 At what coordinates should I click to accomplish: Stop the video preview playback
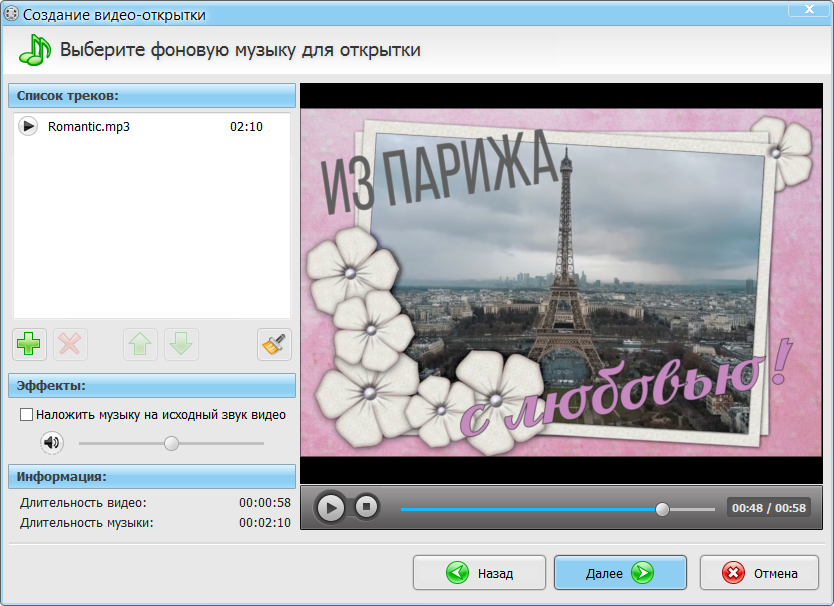coord(366,507)
